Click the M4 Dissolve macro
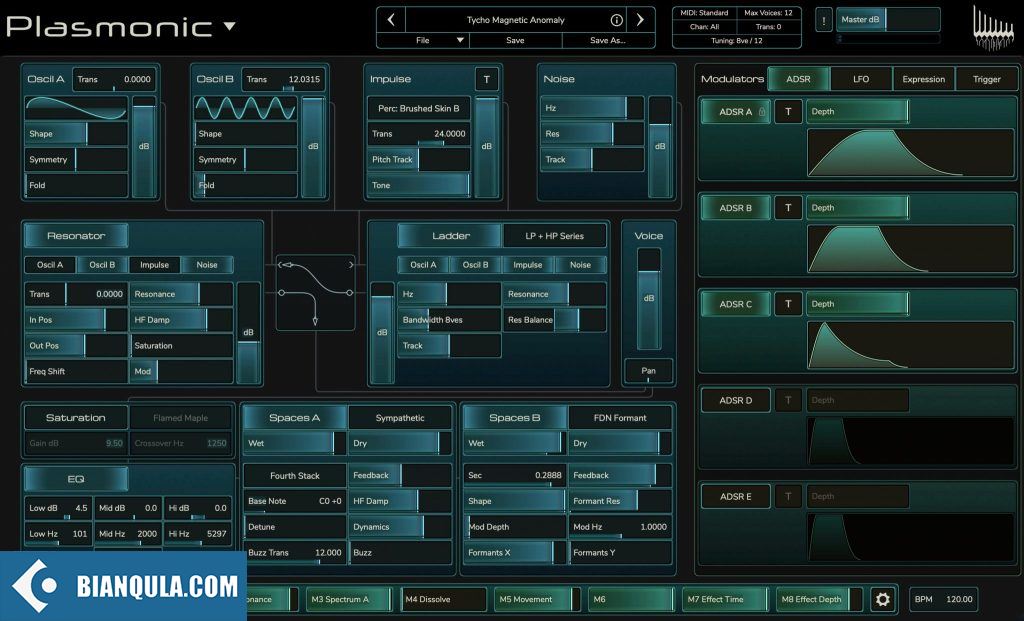The width and height of the screenshot is (1024, 621). [443, 599]
